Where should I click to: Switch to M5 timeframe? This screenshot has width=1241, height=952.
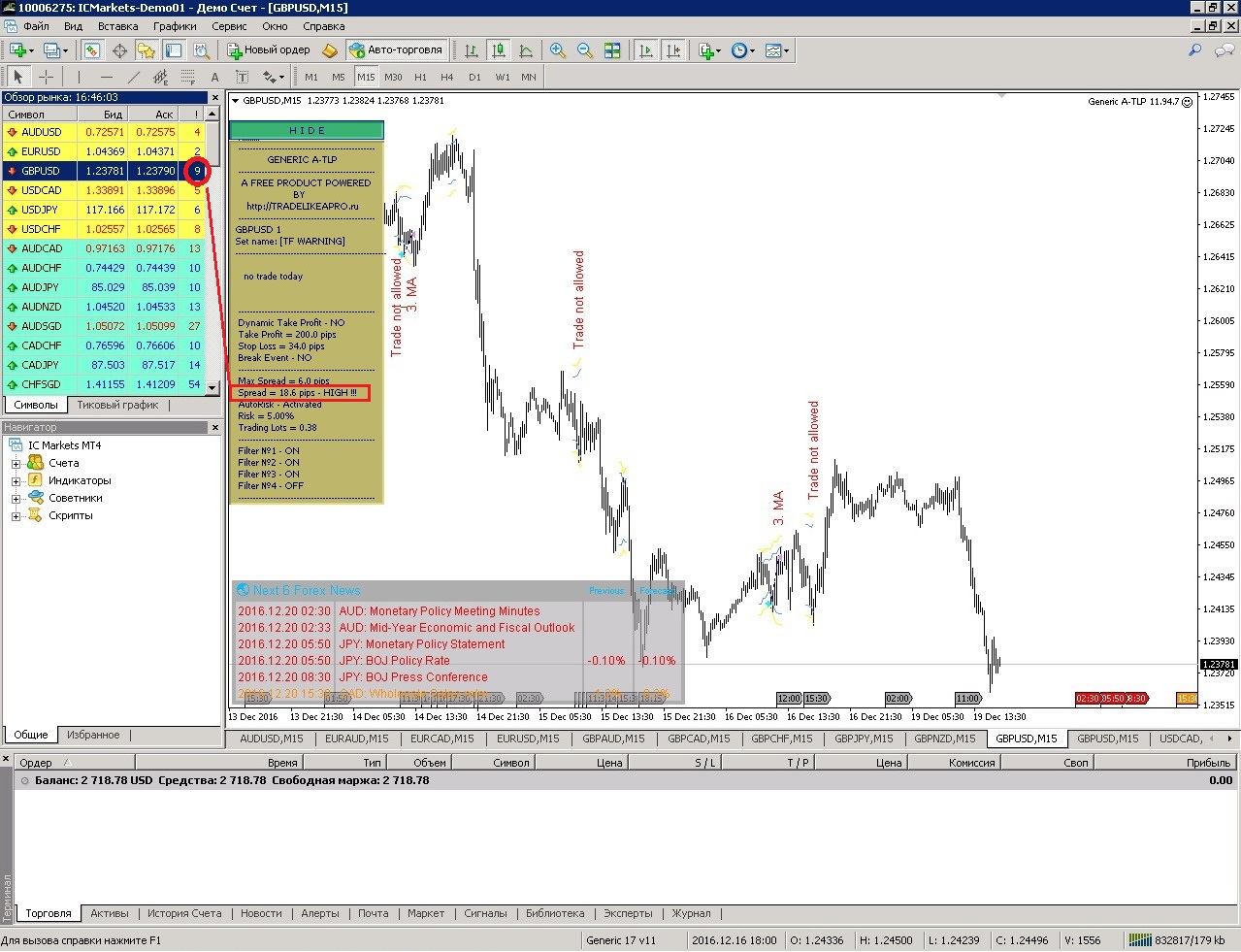coord(339,77)
